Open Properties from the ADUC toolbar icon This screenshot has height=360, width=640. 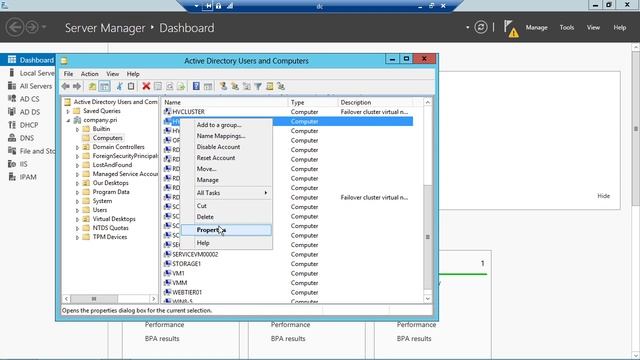click(158, 86)
